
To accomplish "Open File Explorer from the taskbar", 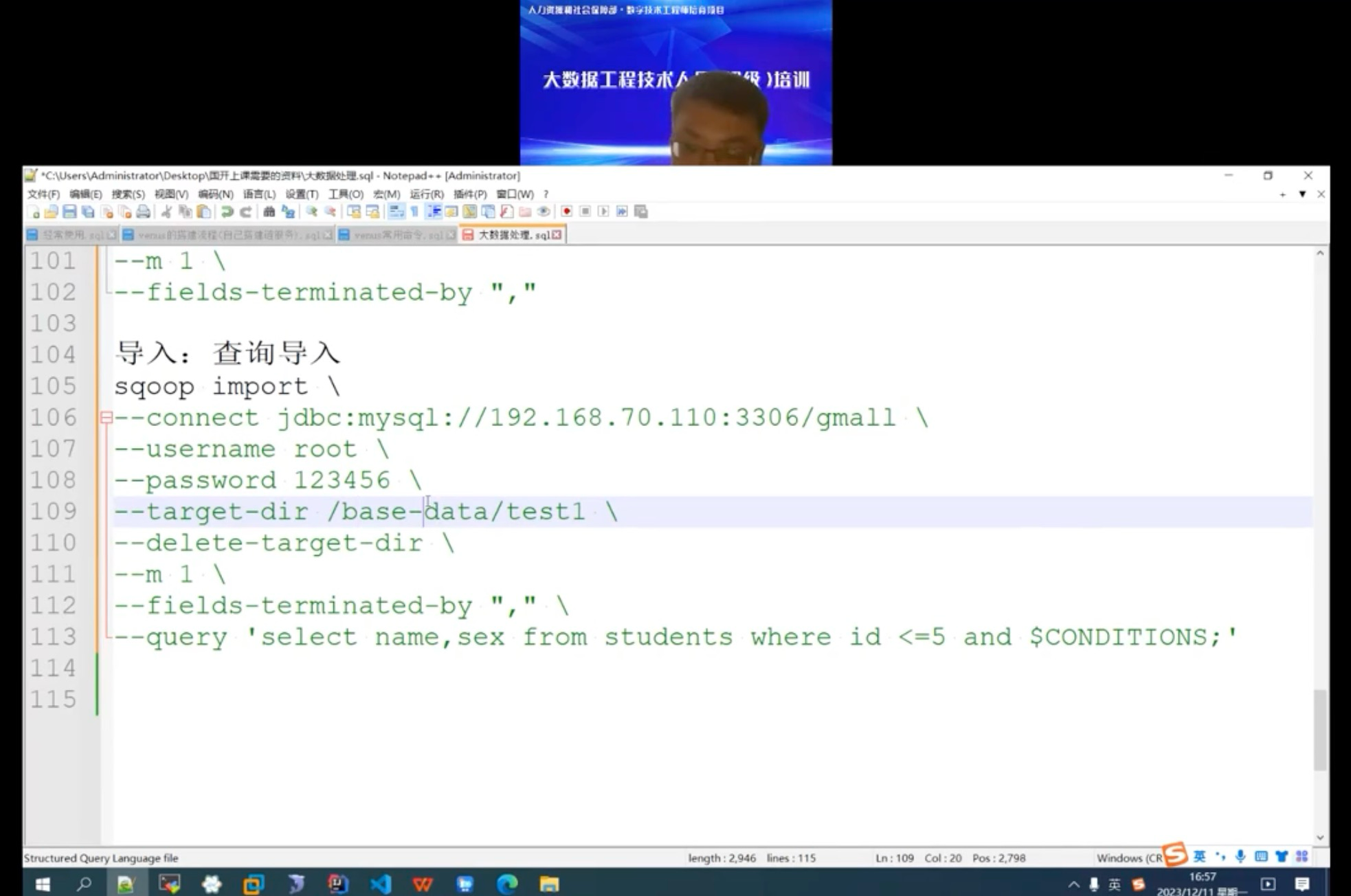I will click(549, 884).
